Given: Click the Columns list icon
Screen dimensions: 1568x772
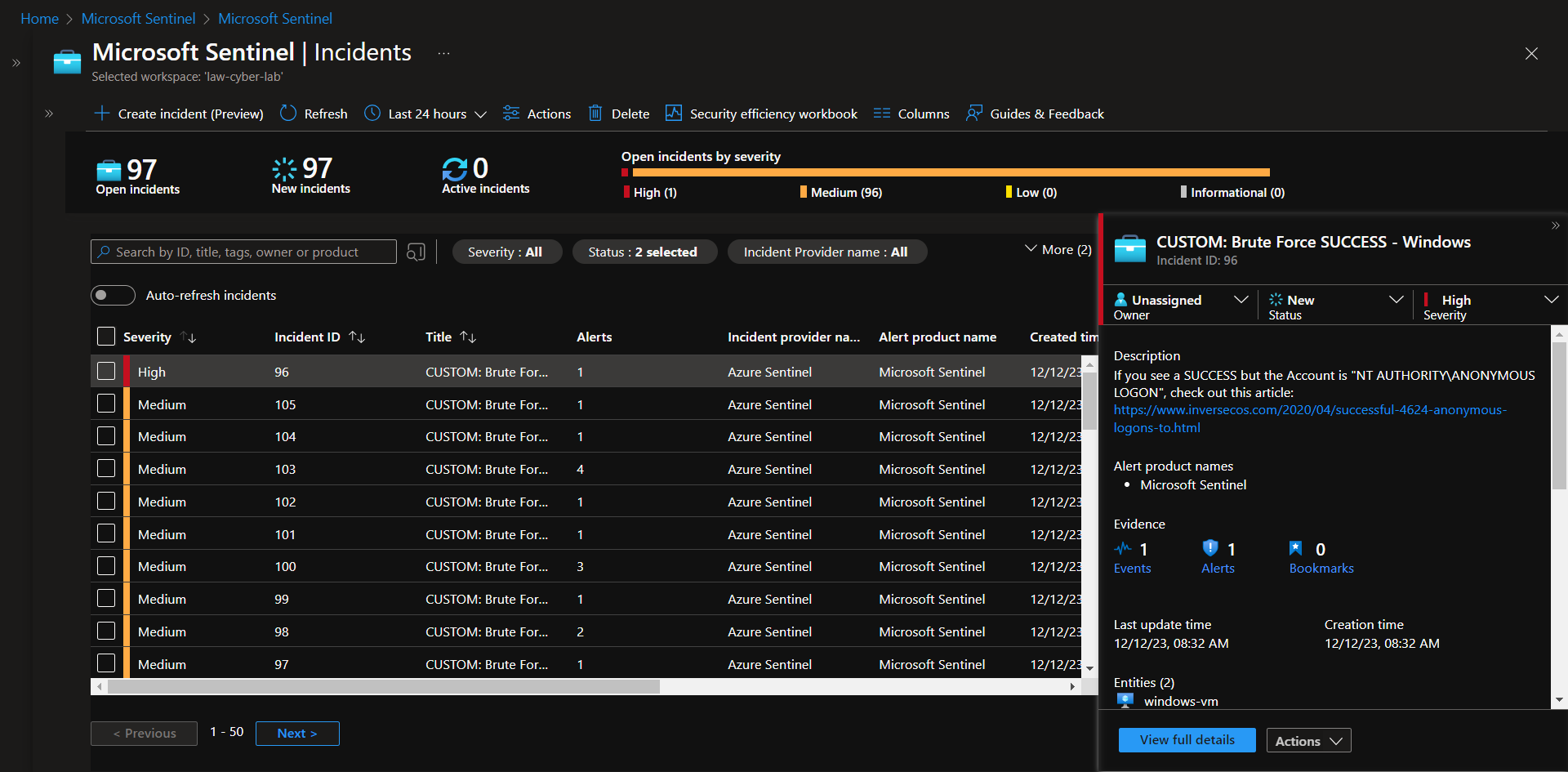Looking at the screenshot, I should pos(881,114).
